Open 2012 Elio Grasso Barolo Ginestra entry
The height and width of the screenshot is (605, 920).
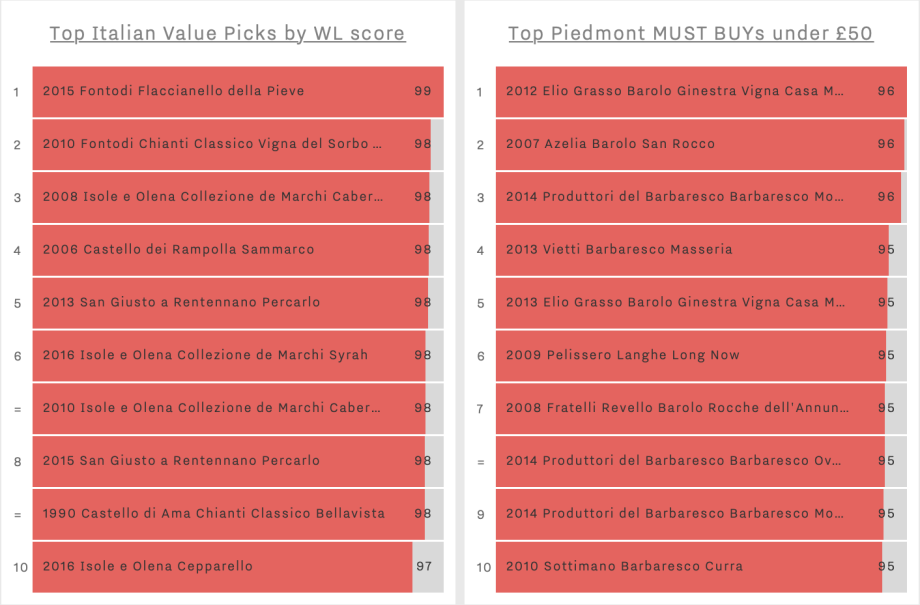pyautogui.click(x=701, y=92)
